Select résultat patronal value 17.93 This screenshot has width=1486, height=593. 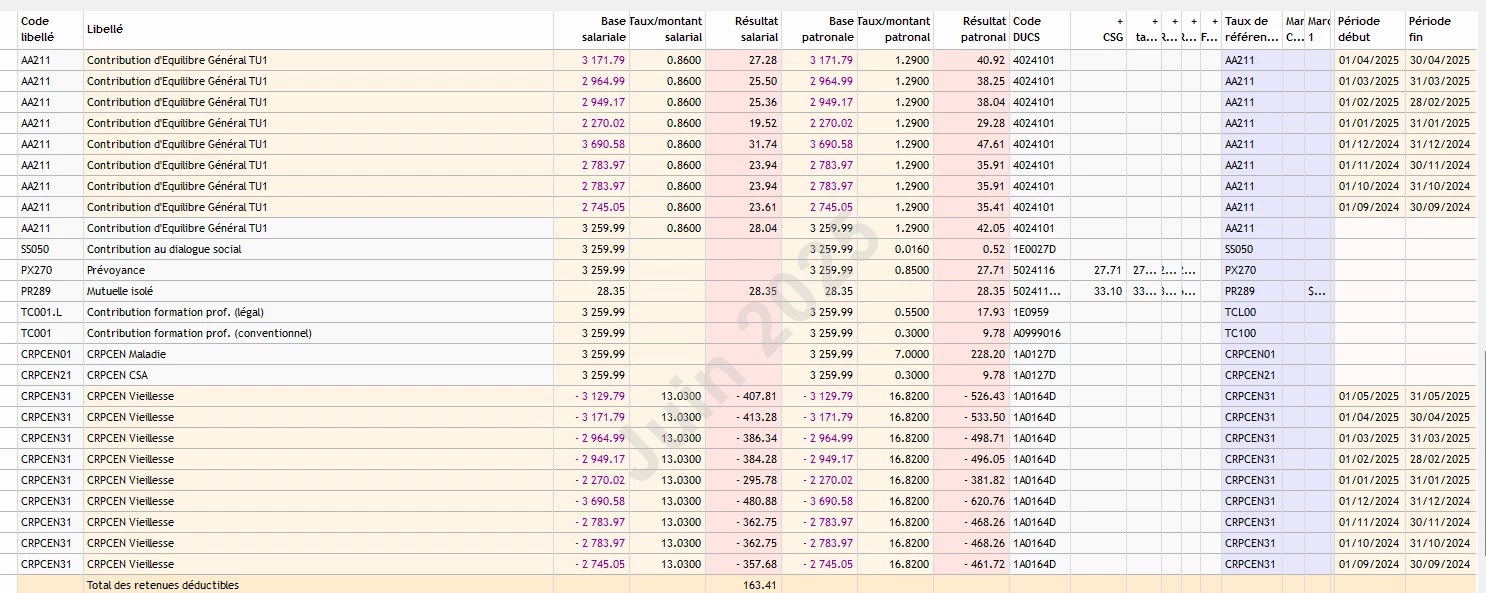click(x=991, y=312)
